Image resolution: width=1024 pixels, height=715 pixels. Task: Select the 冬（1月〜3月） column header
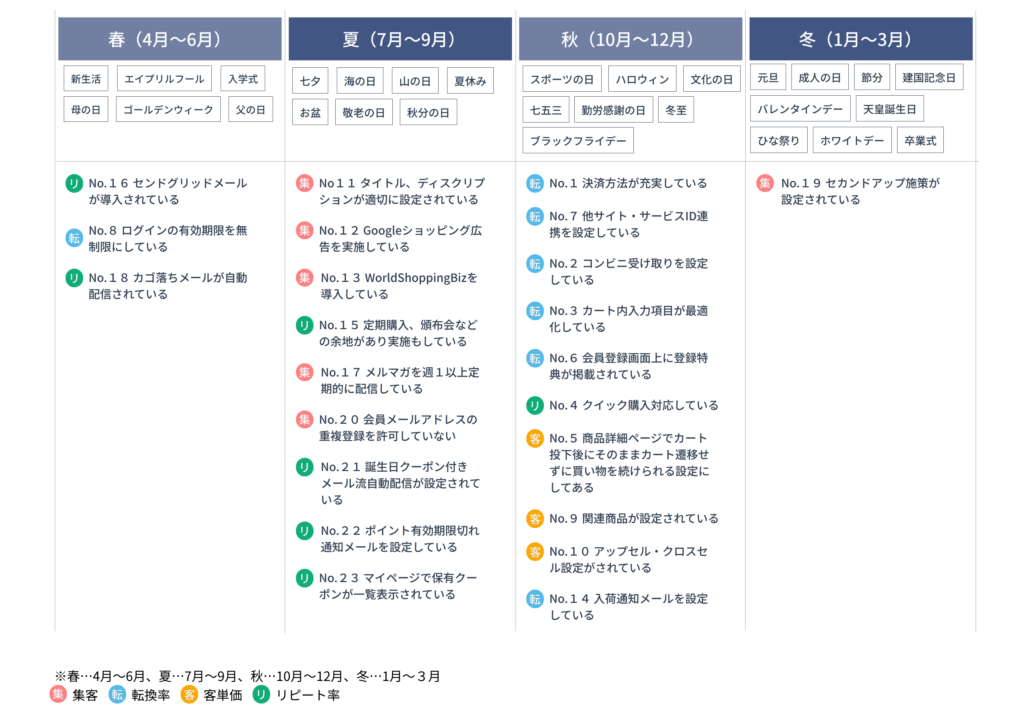coord(860,40)
